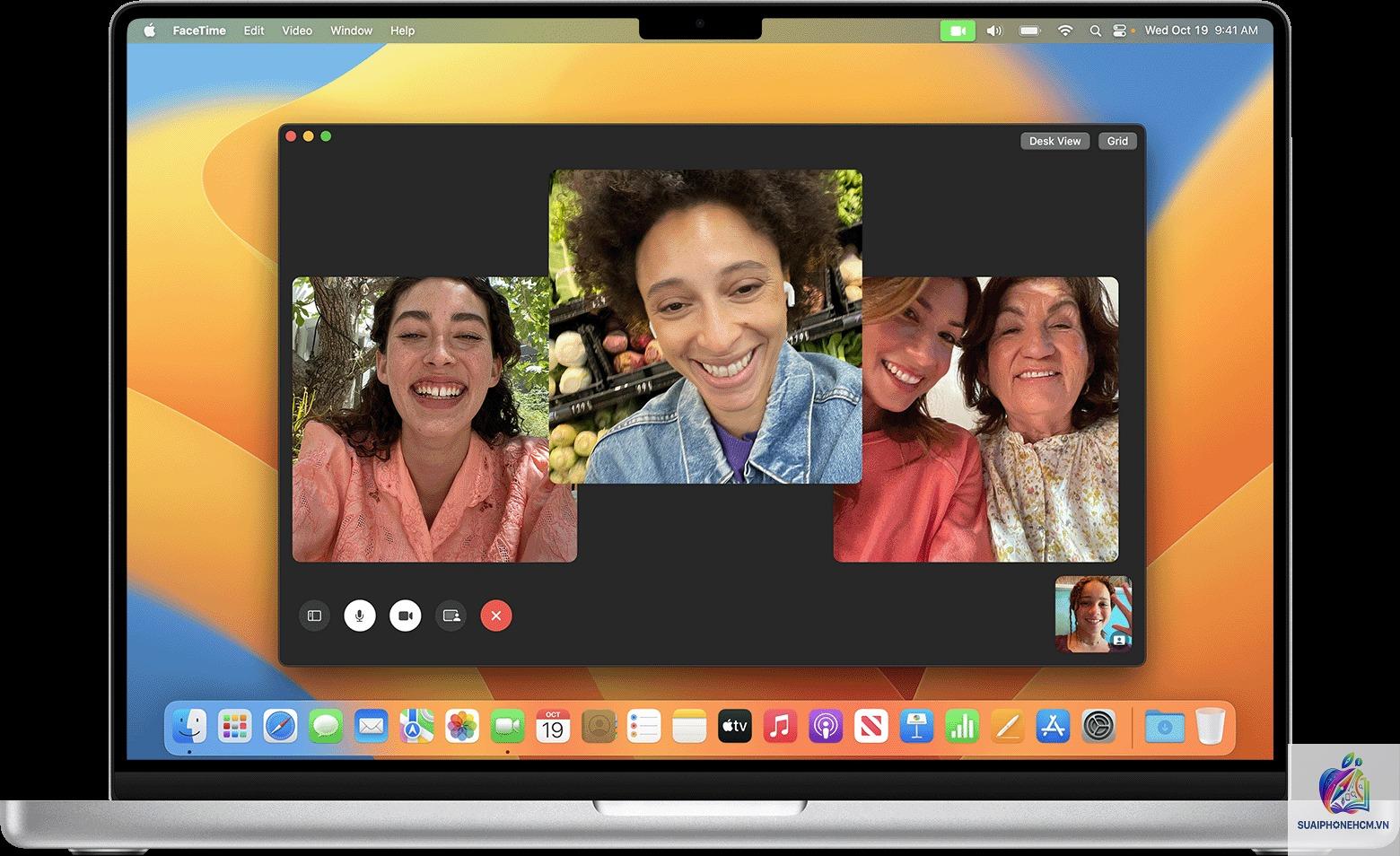The width and height of the screenshot is (1400, 856).
Task: End the FaceTime call with red button
Action: click(x=496, y=616)
